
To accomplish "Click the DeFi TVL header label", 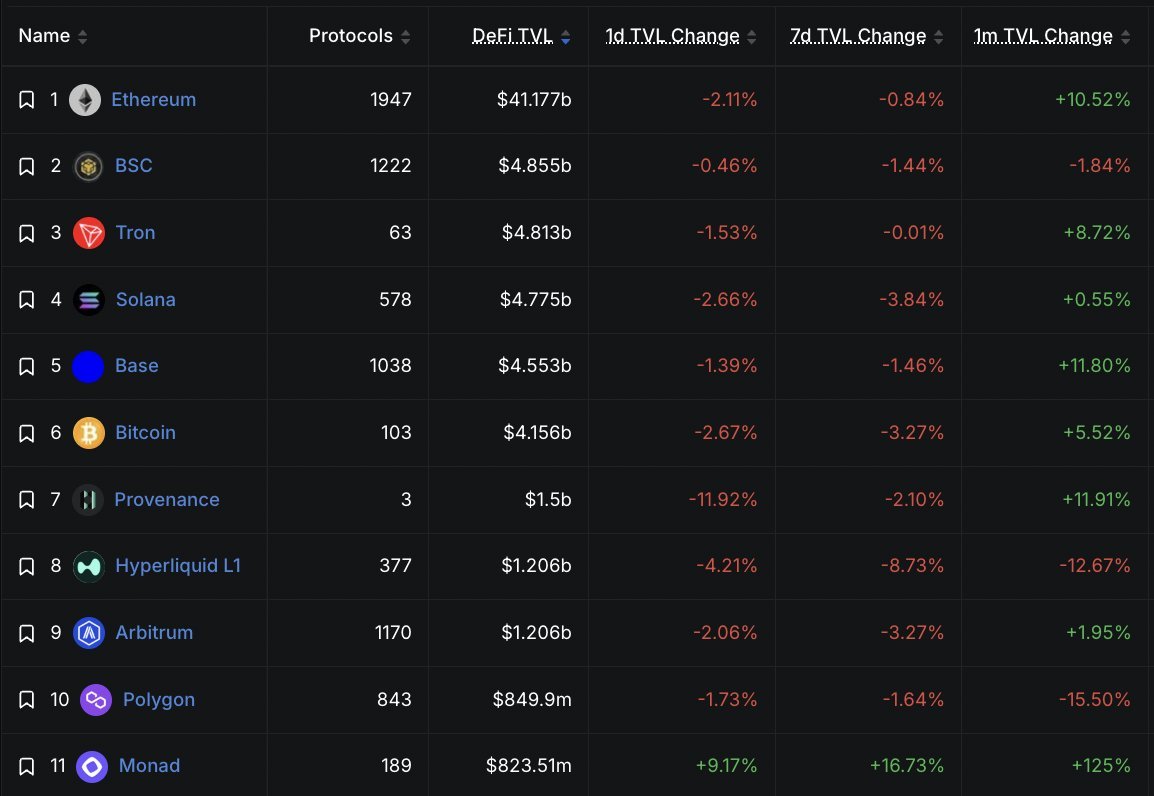I will pyautogui.click(x=512, y=35).
